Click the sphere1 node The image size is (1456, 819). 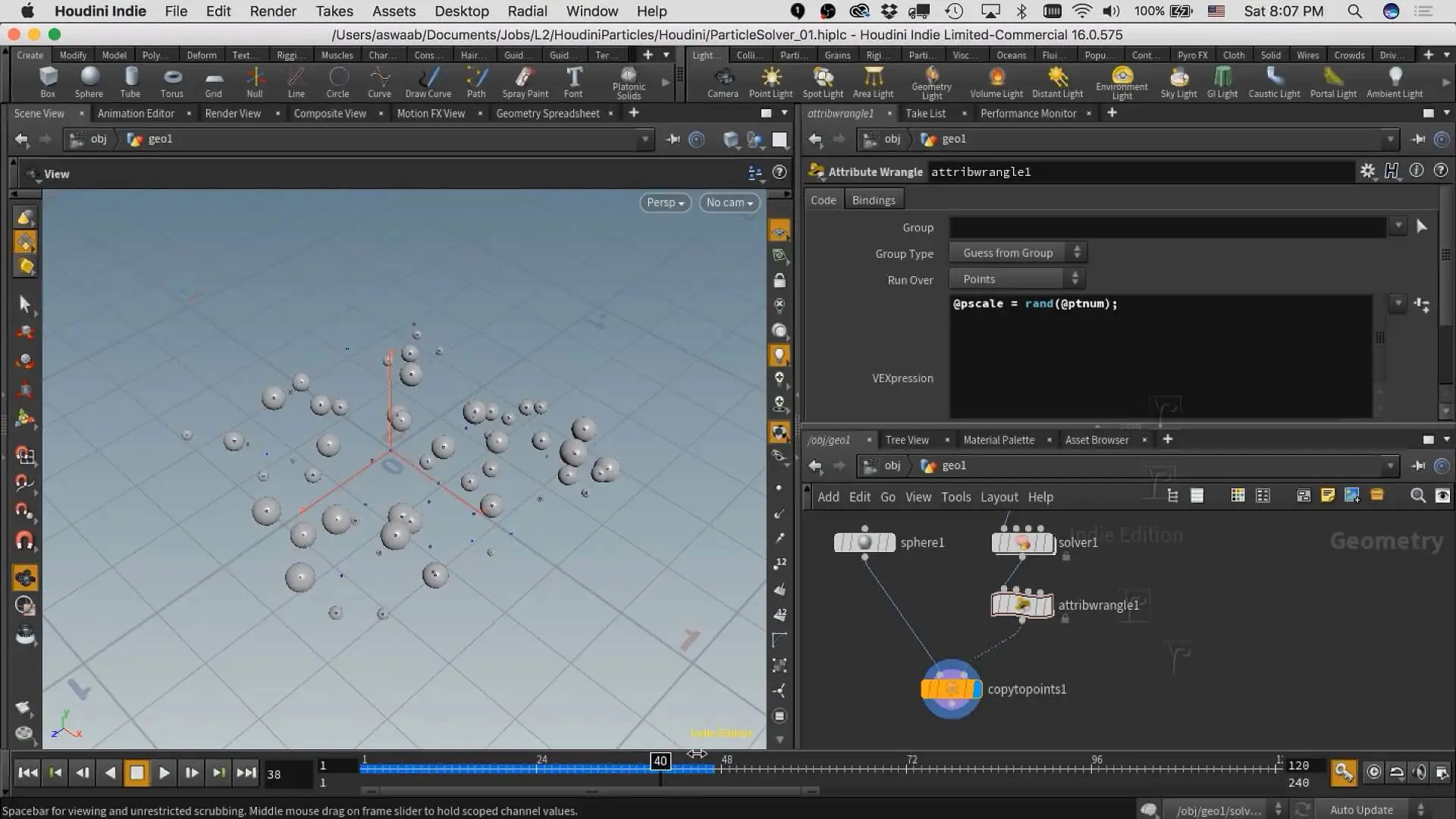864,542
